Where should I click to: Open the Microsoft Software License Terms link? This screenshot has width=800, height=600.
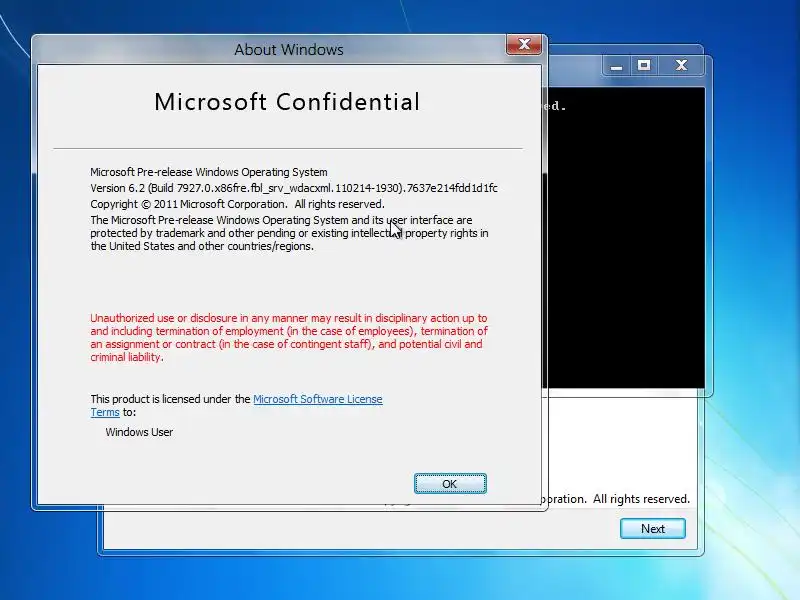click(317, 399)
